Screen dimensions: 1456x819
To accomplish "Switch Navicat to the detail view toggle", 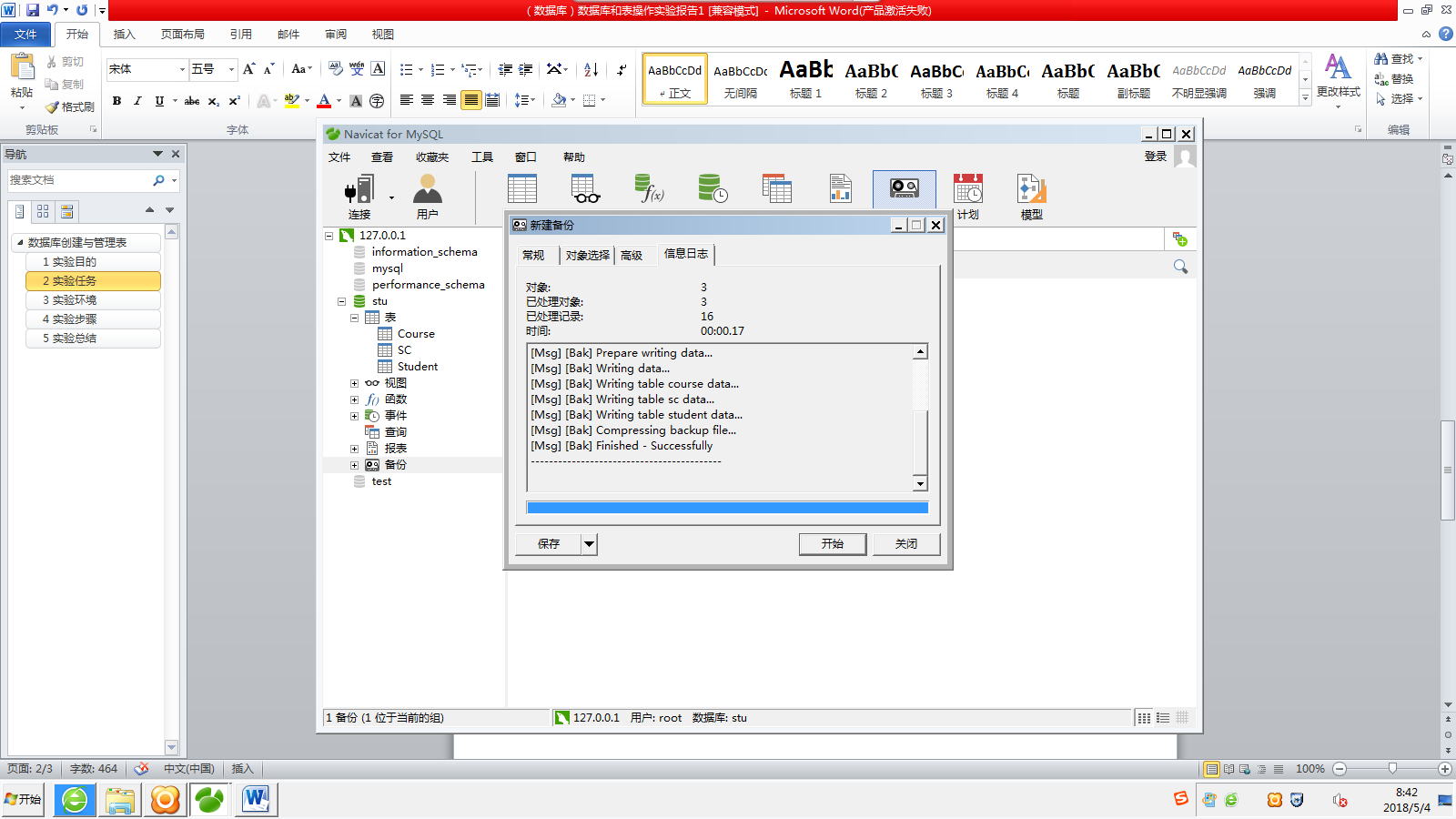I will pyautogui.click(x=1163, y=718).
